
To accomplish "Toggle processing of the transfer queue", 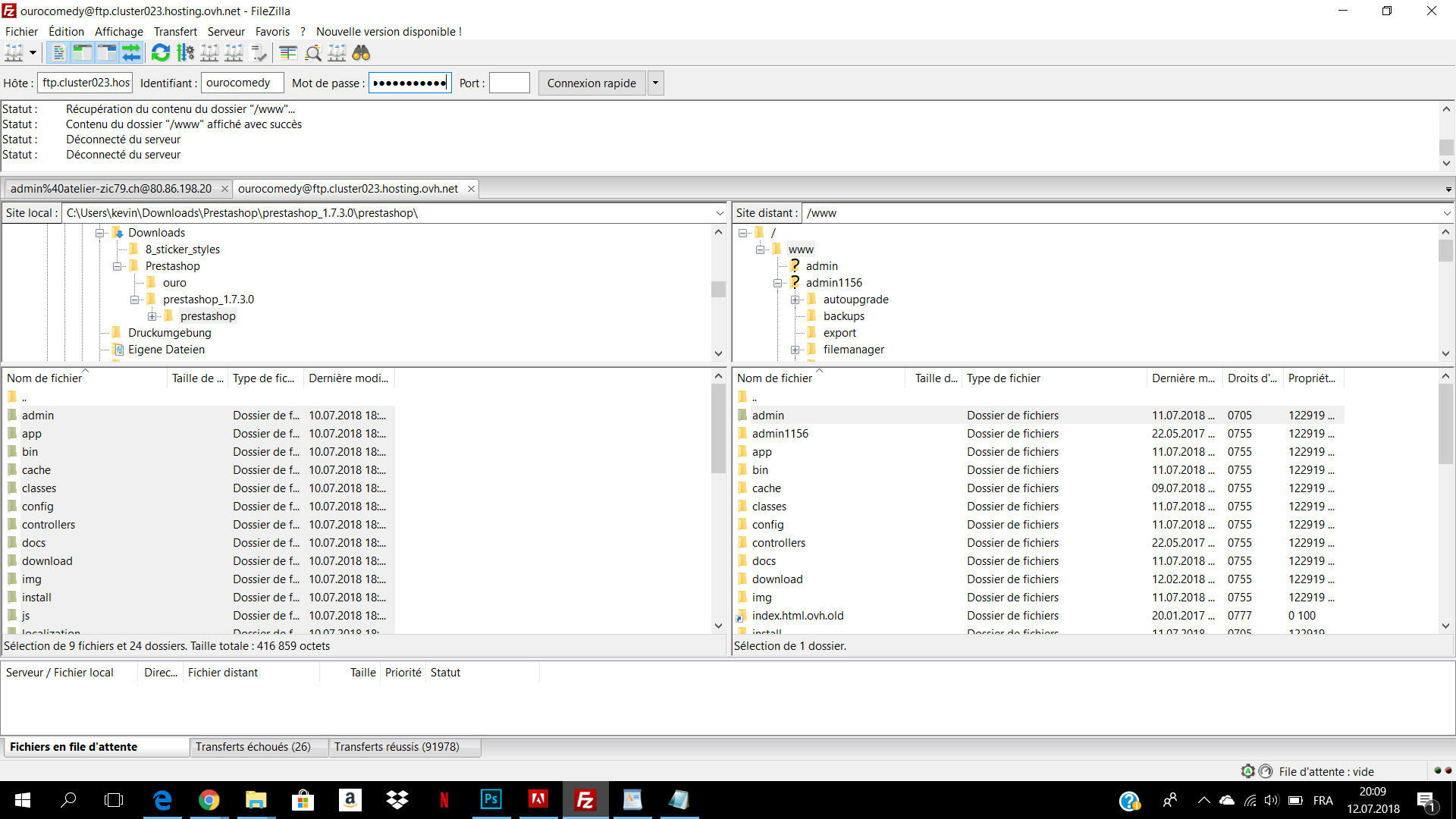I will tap(185, 53).
